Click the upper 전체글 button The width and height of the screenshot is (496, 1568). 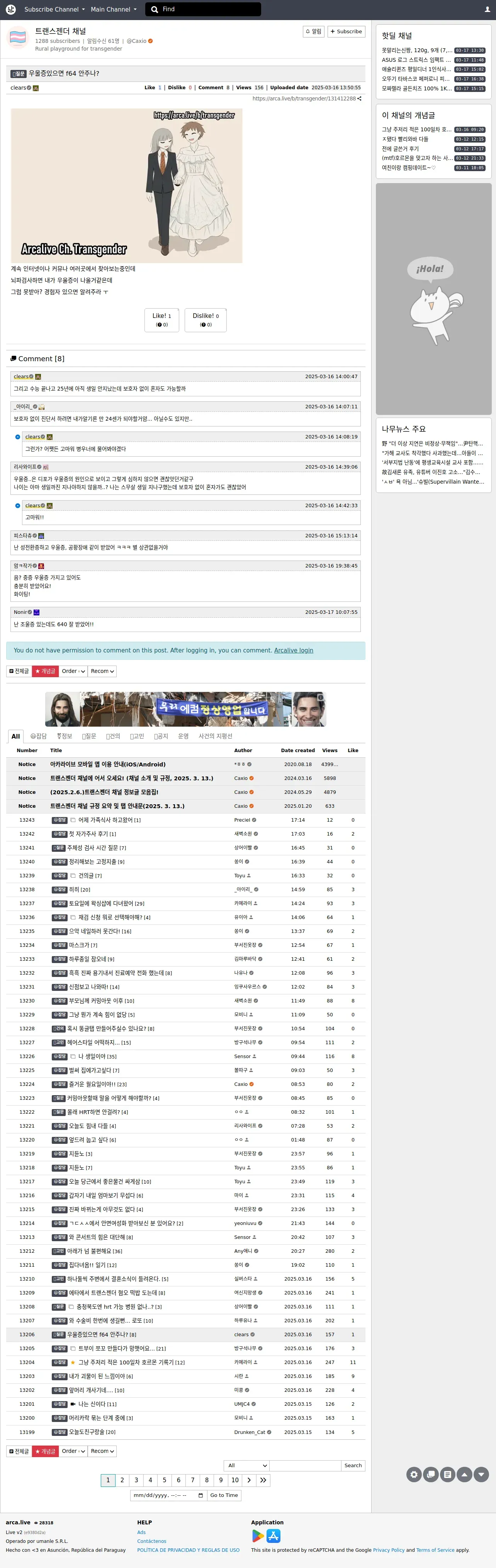point(19,671)
